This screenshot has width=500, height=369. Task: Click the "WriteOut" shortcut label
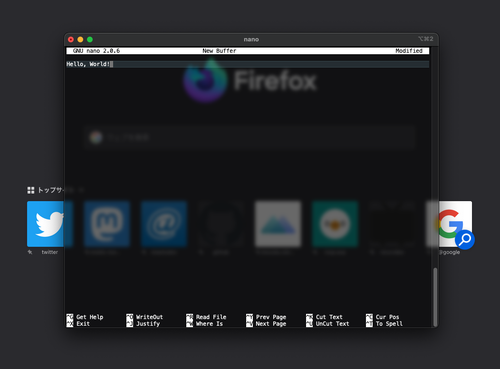pyautogui.click(x=149, y=317)
